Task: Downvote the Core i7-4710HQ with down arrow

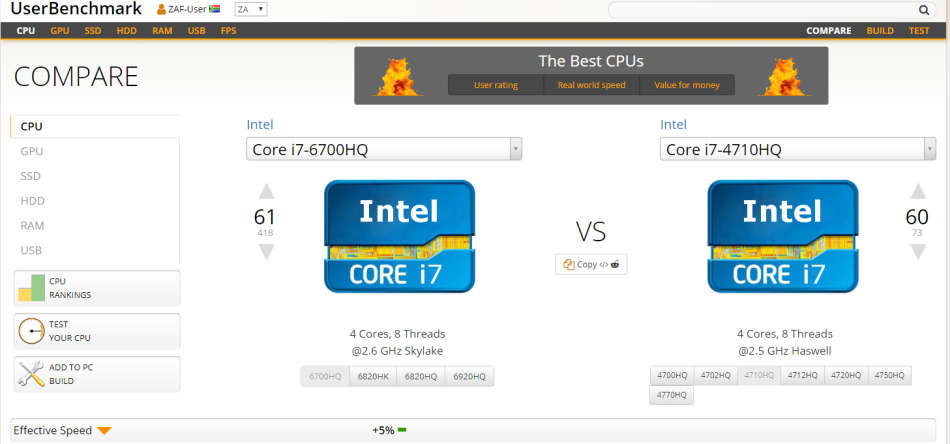Action: tap(917, 251)
